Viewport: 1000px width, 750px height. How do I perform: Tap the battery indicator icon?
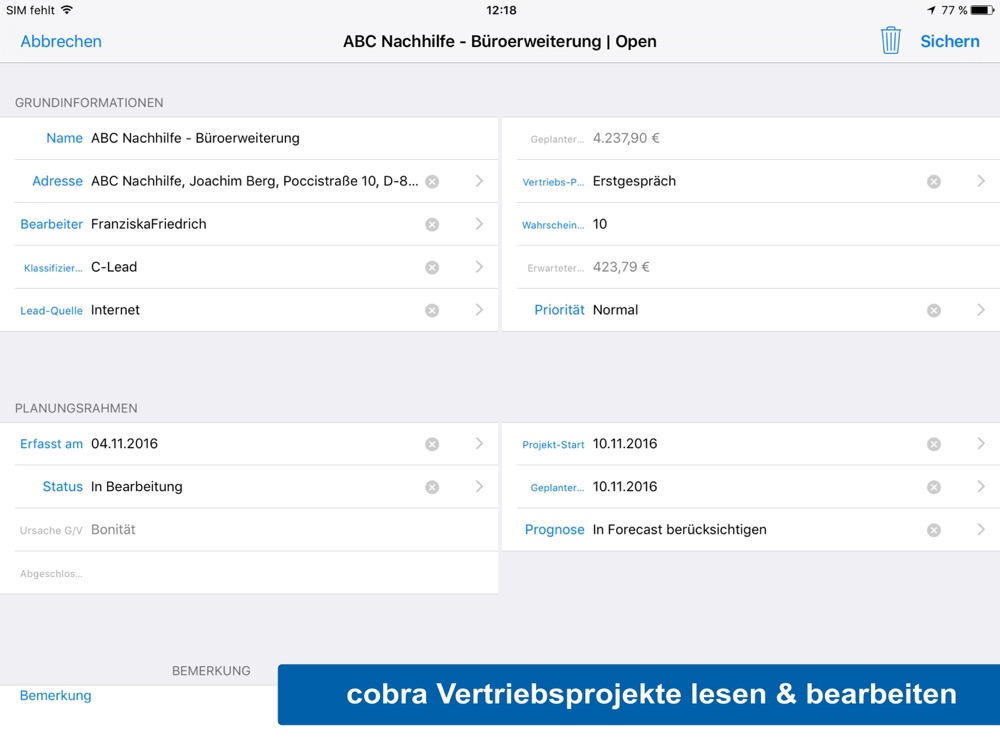click(x=982, y=10)
